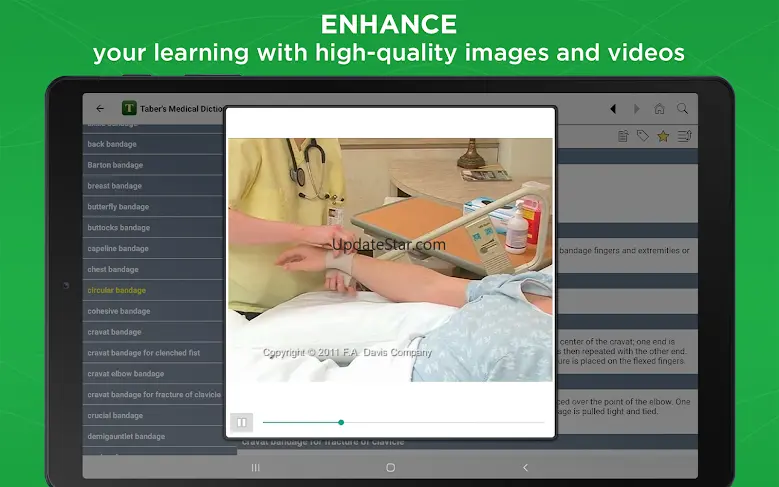Select 'breast bandage' in the list
This screenshot has height=487, width=779.
[x=153, y=186]
